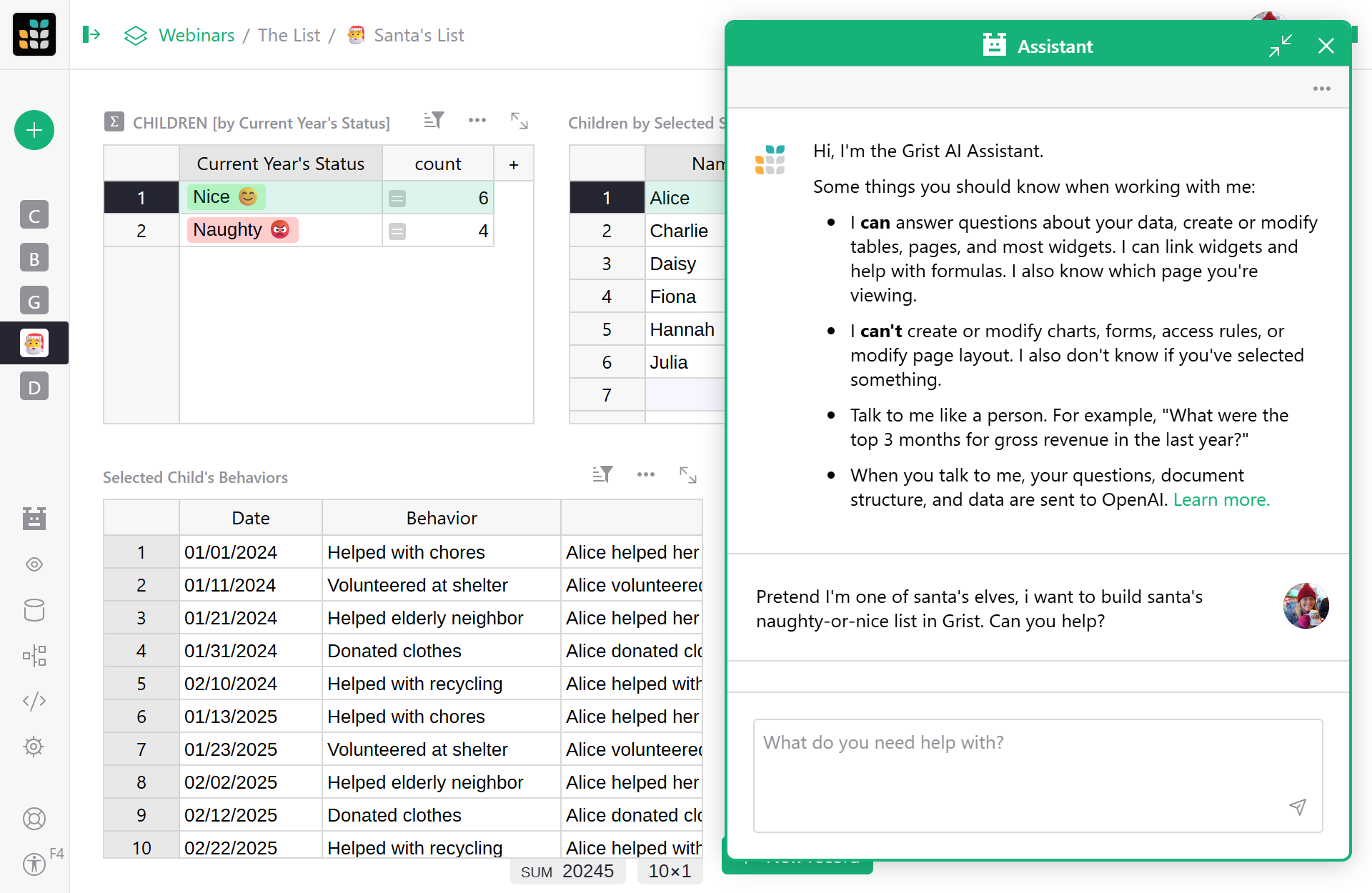The image size is (1372, 893).
Task: Open sort and filter for CHILDREN widget
Action: coord(434,121)
